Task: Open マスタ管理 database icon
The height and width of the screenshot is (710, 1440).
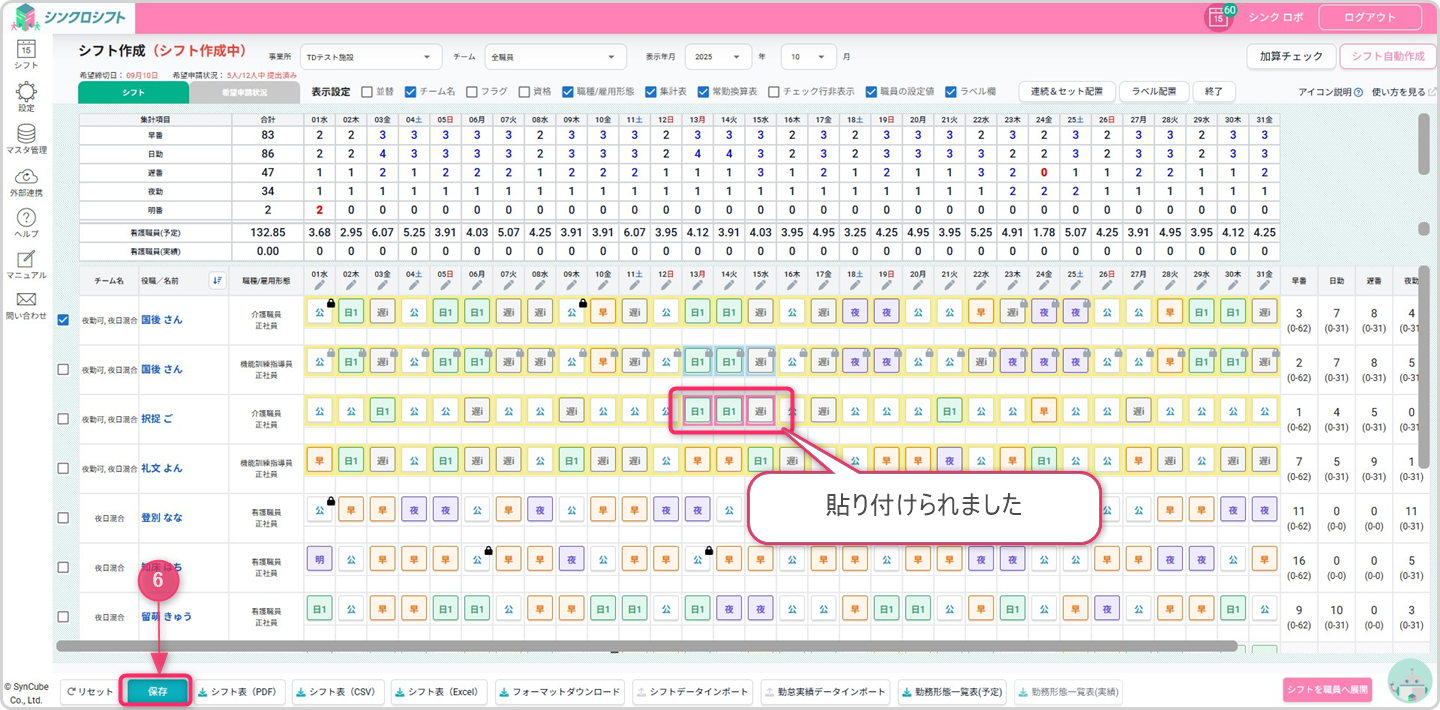Action: click(26, 135)
